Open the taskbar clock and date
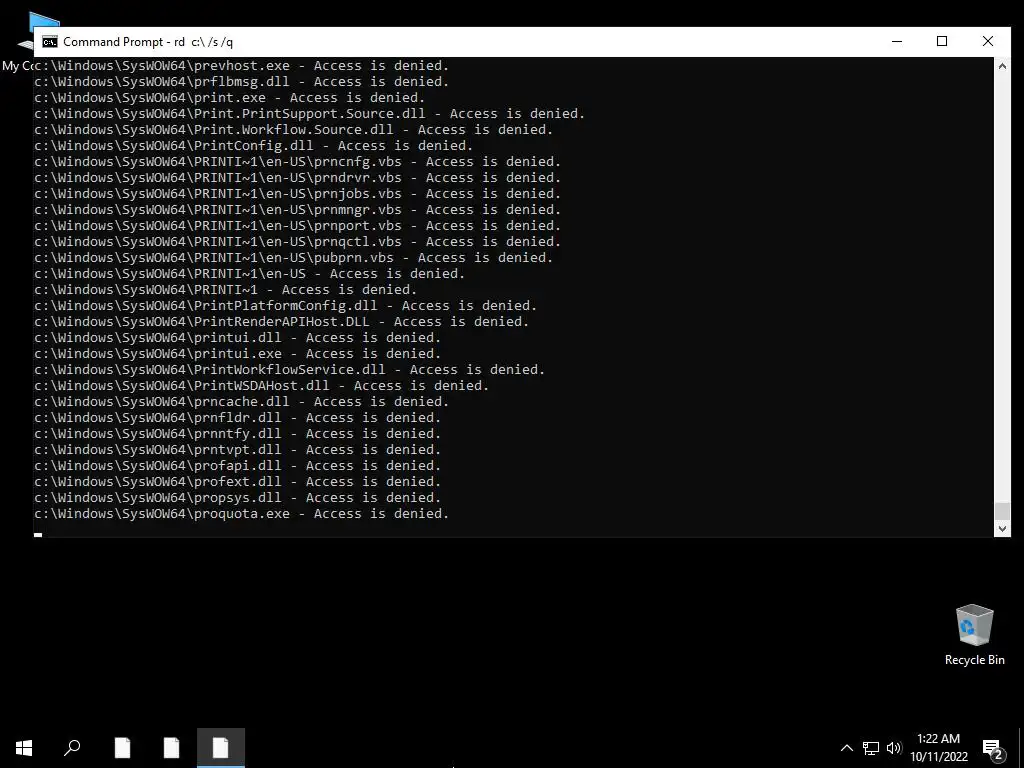1024x768 pixels. [938, 748]
